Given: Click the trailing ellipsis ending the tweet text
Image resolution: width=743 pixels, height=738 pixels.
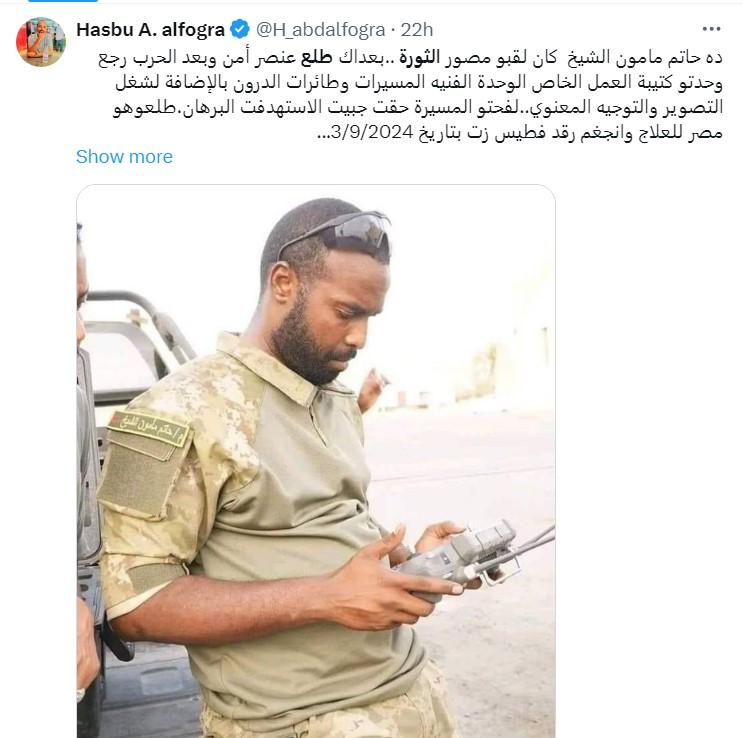Looking at the screenshot, I should point(323,135).
